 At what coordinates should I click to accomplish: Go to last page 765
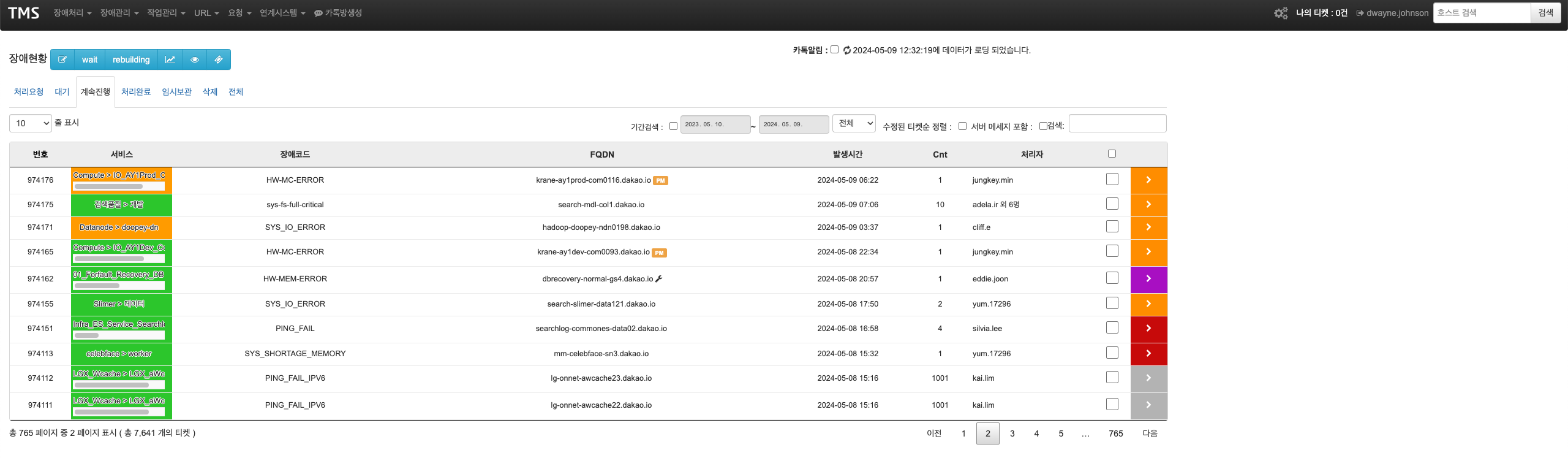pyautogui.click(x=1116, y=433)
